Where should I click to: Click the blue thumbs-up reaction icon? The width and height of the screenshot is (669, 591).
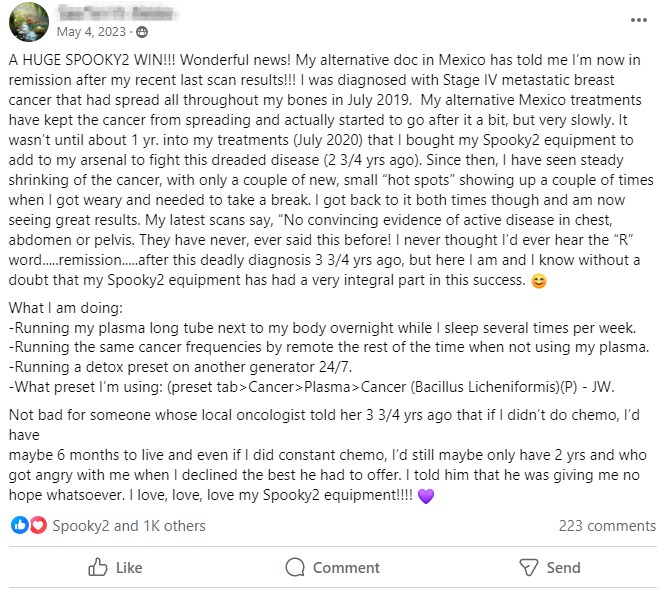click(x=20, y=525)
